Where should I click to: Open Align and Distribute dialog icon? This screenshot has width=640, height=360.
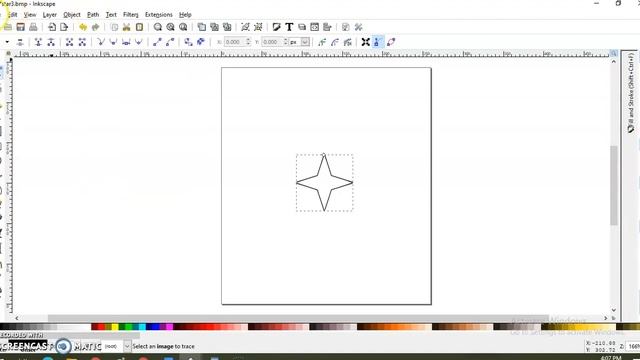click(x=327, y=27)
